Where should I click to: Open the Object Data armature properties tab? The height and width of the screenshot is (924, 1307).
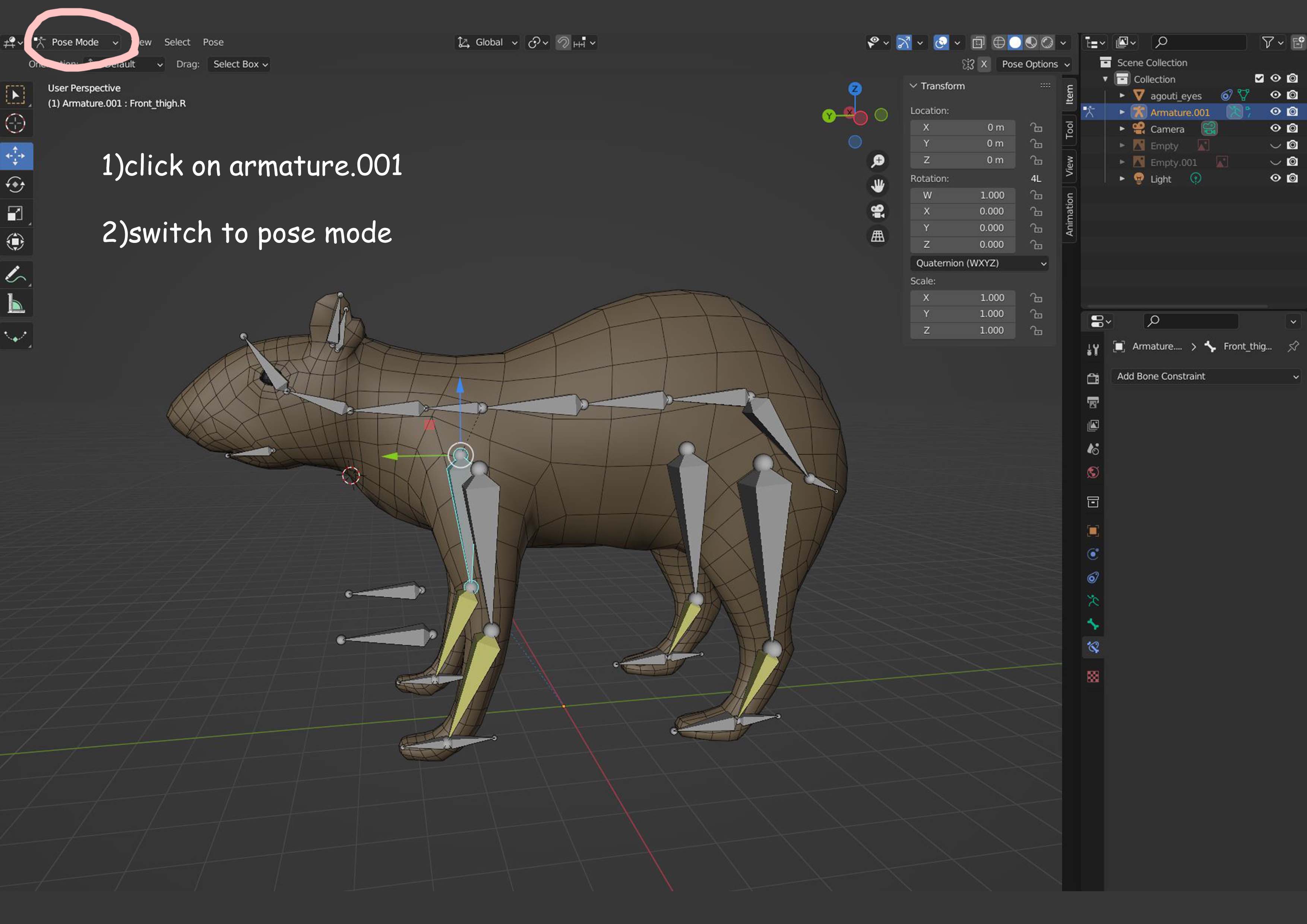point(1092,601)
